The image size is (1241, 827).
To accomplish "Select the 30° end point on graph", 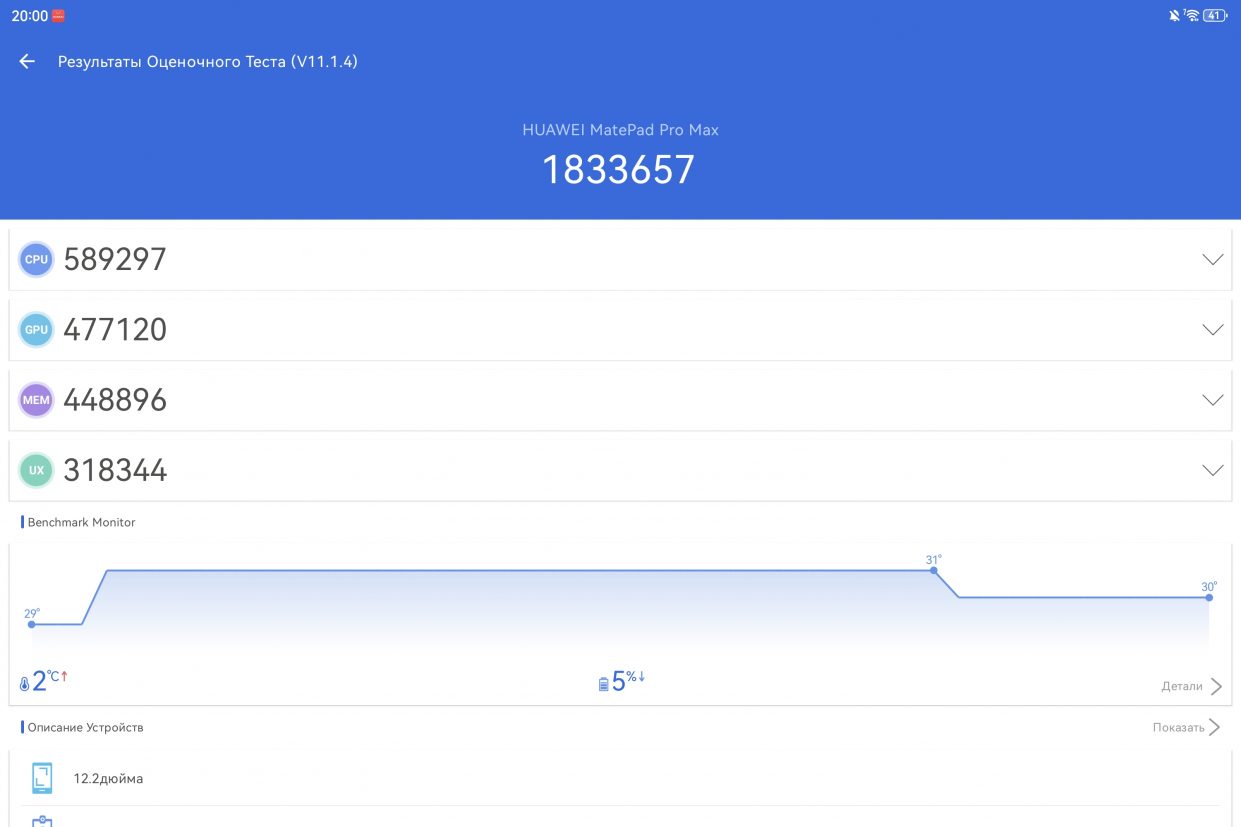I will 1209,597.
